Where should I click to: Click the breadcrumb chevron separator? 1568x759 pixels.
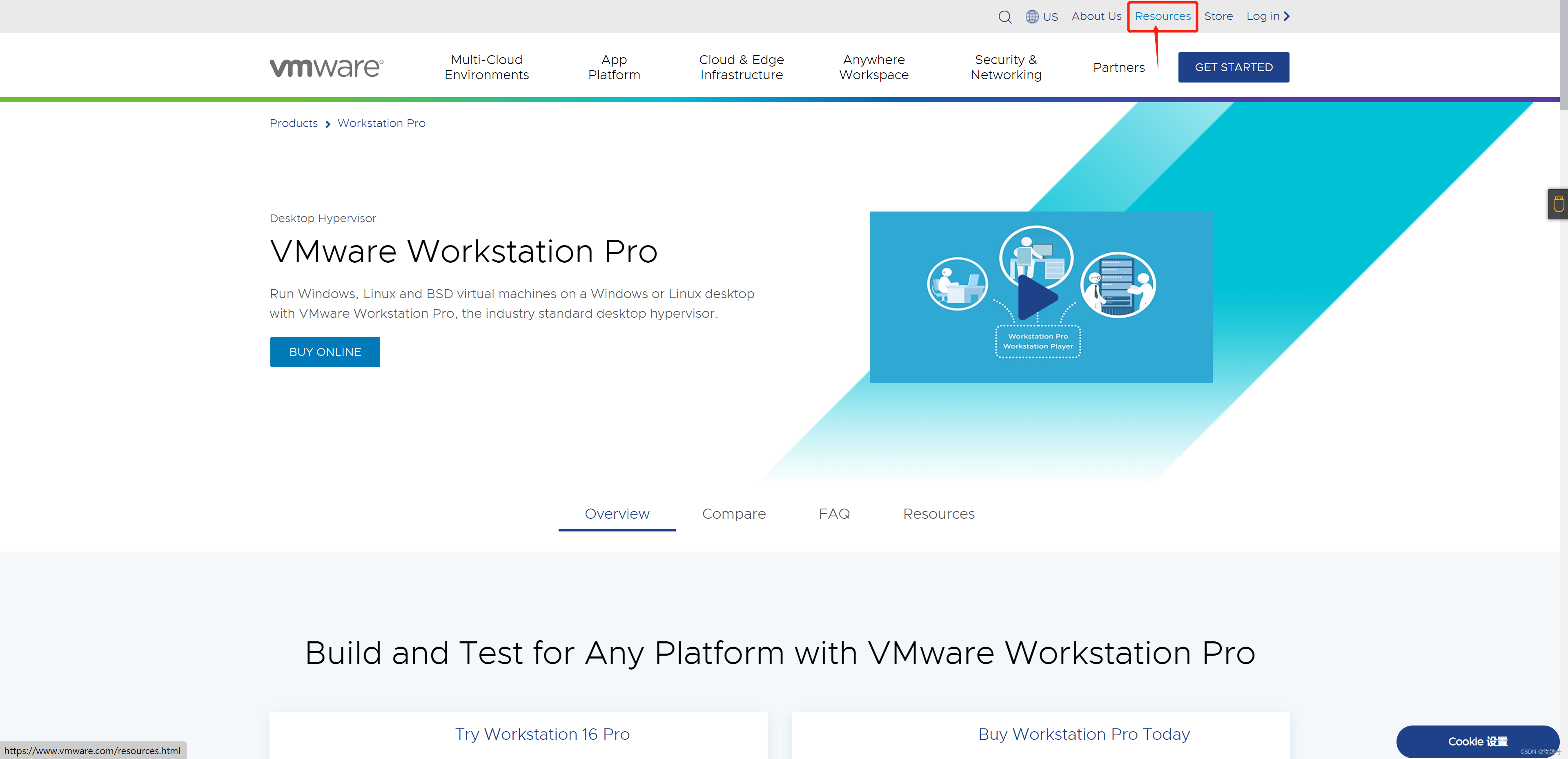[327, 124]
